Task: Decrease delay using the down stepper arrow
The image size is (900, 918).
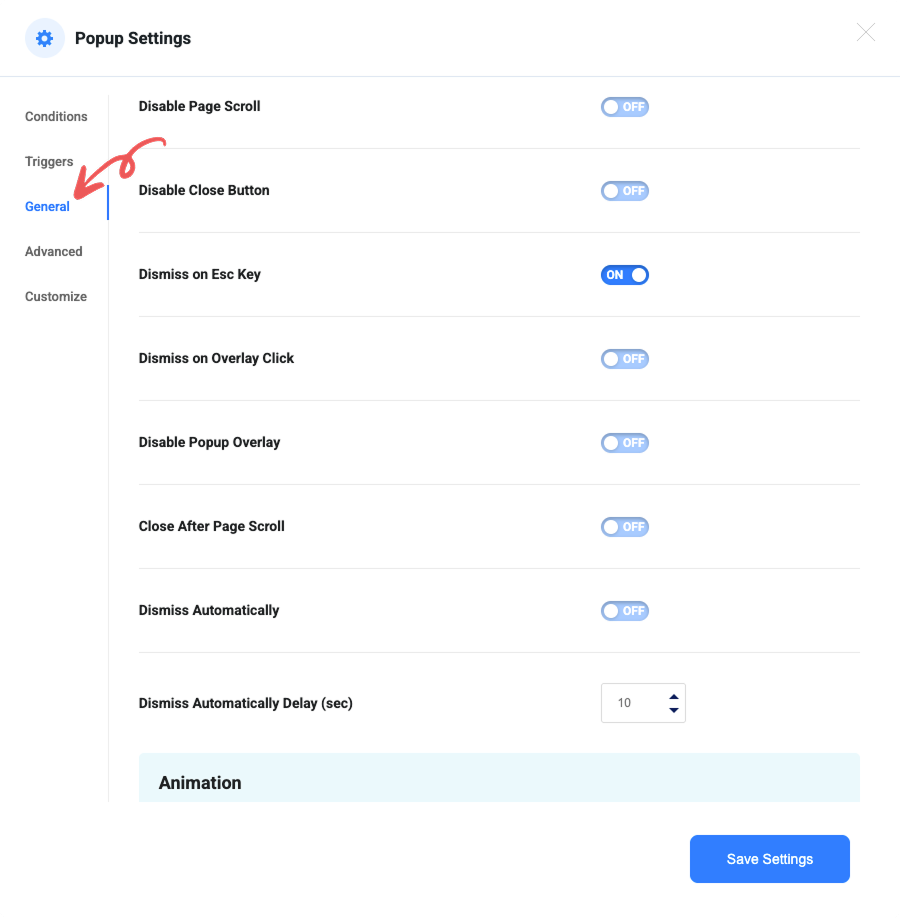Action: click(673, 709)
